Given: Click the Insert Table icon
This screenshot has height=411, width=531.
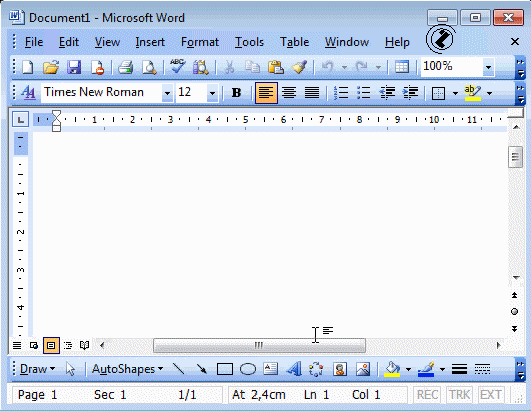Looking at the screenshot, I should 402,67.
